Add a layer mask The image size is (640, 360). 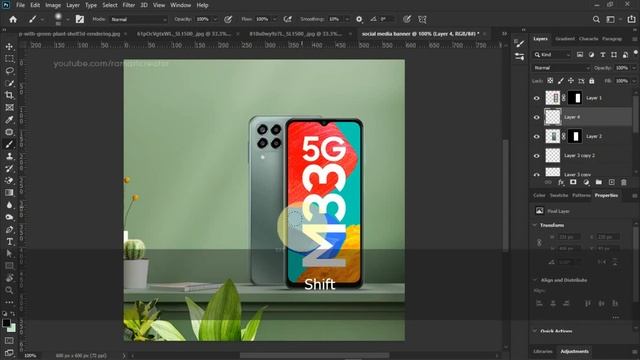coord(573,182)
